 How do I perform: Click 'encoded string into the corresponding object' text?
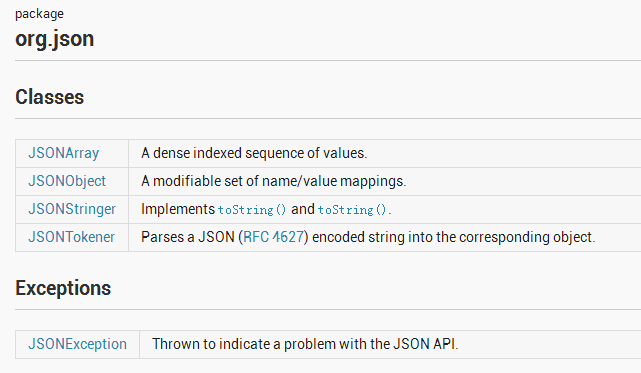(x=453, y=237)
